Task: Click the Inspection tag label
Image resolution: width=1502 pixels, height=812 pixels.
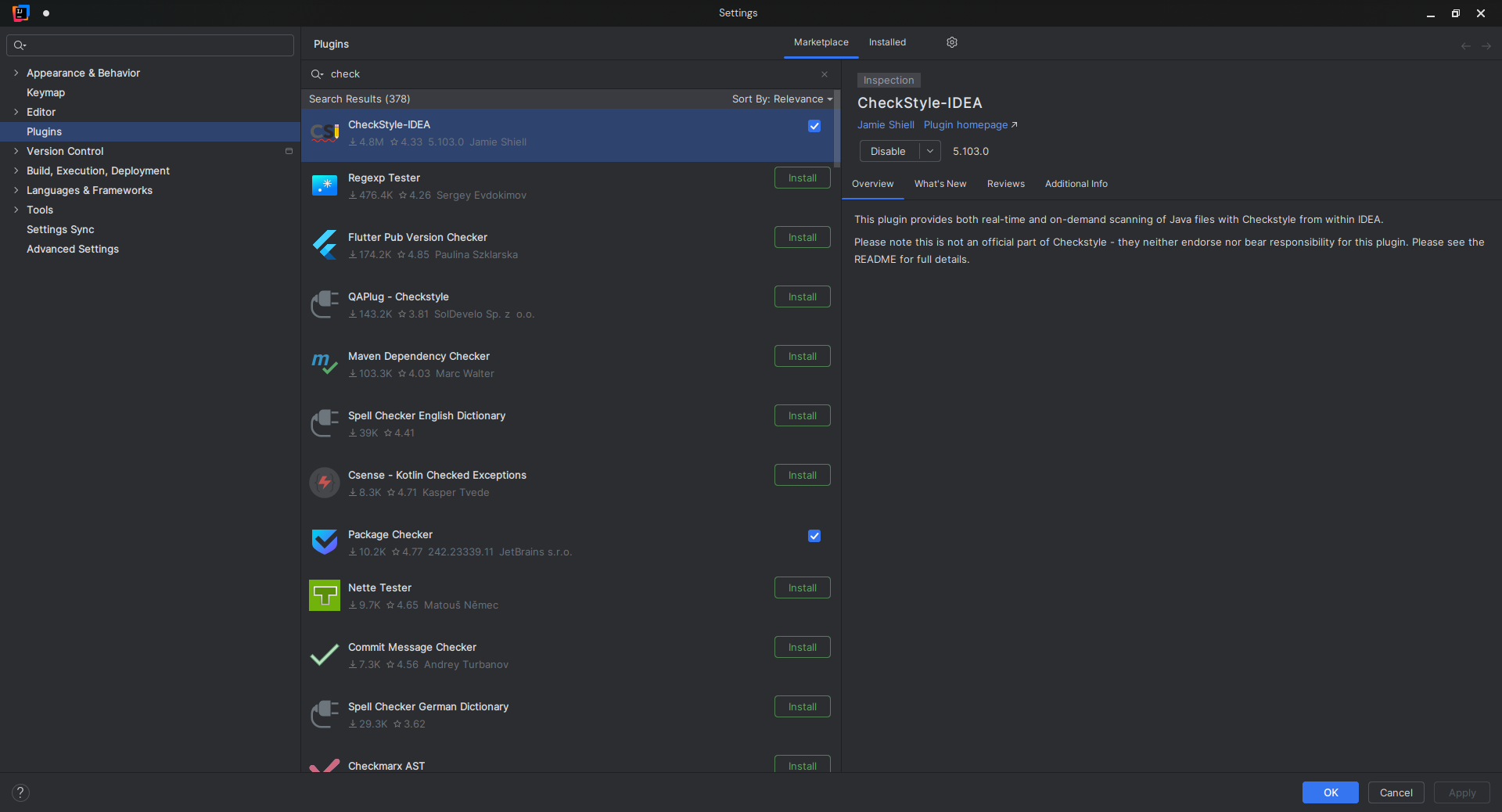Action: click(889, 80)
